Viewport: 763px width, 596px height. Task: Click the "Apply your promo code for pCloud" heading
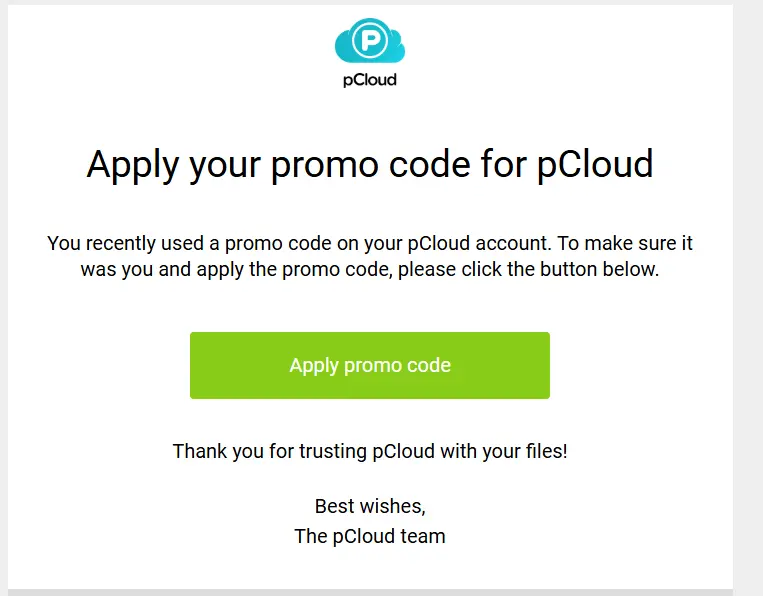[370, 165]
